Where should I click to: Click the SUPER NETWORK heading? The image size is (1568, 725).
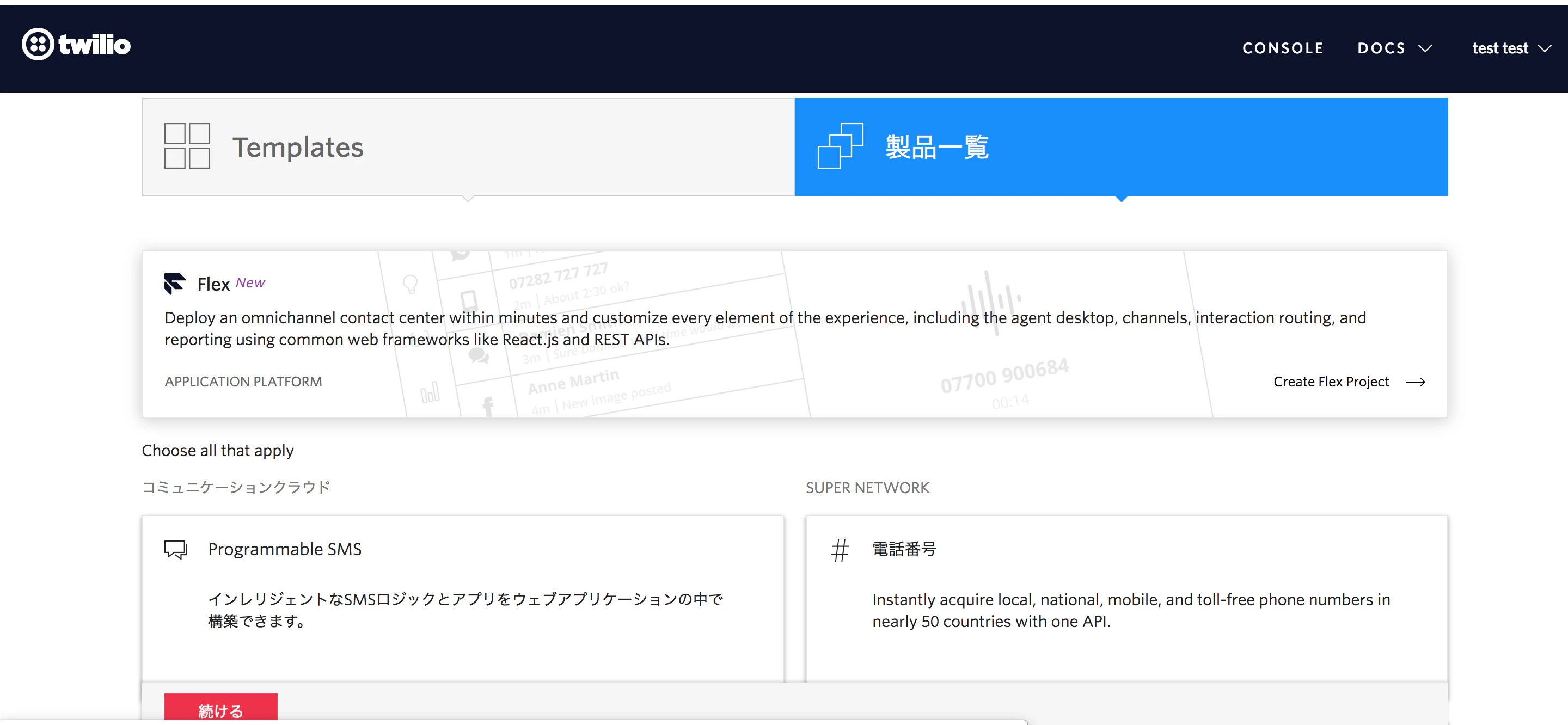[x=867, y=488]
